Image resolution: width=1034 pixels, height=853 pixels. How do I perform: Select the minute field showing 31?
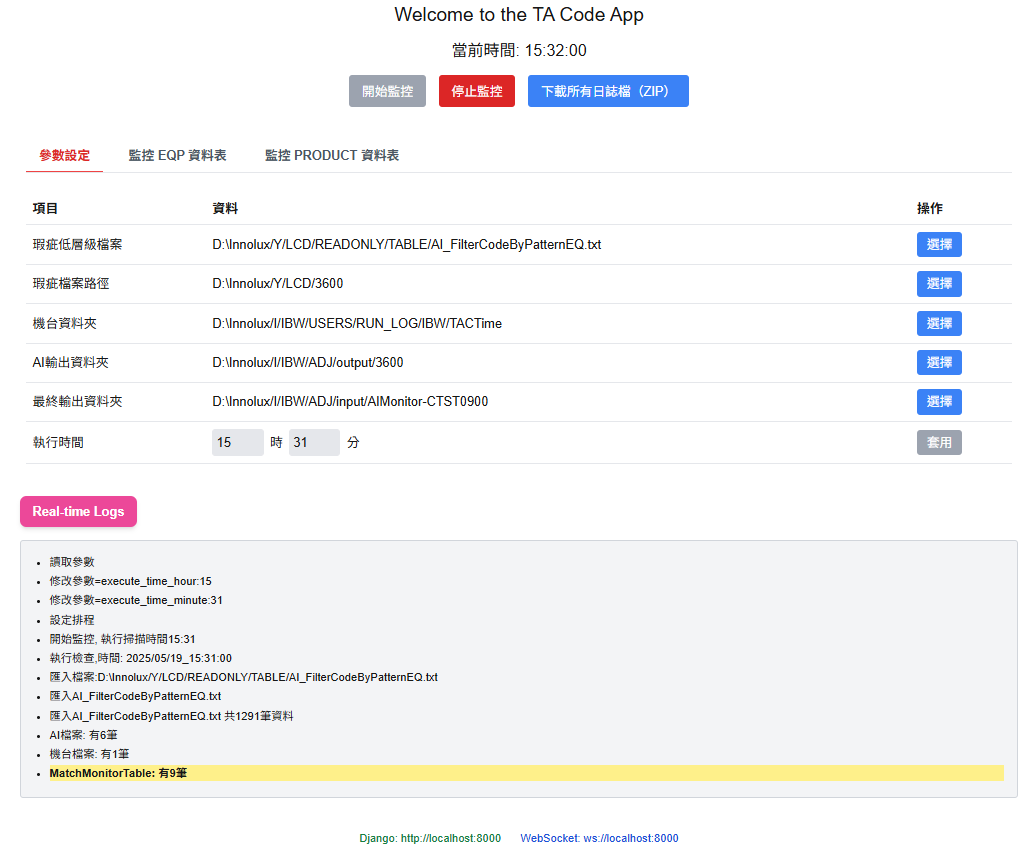pyautogui.click(x=314, y=441)
